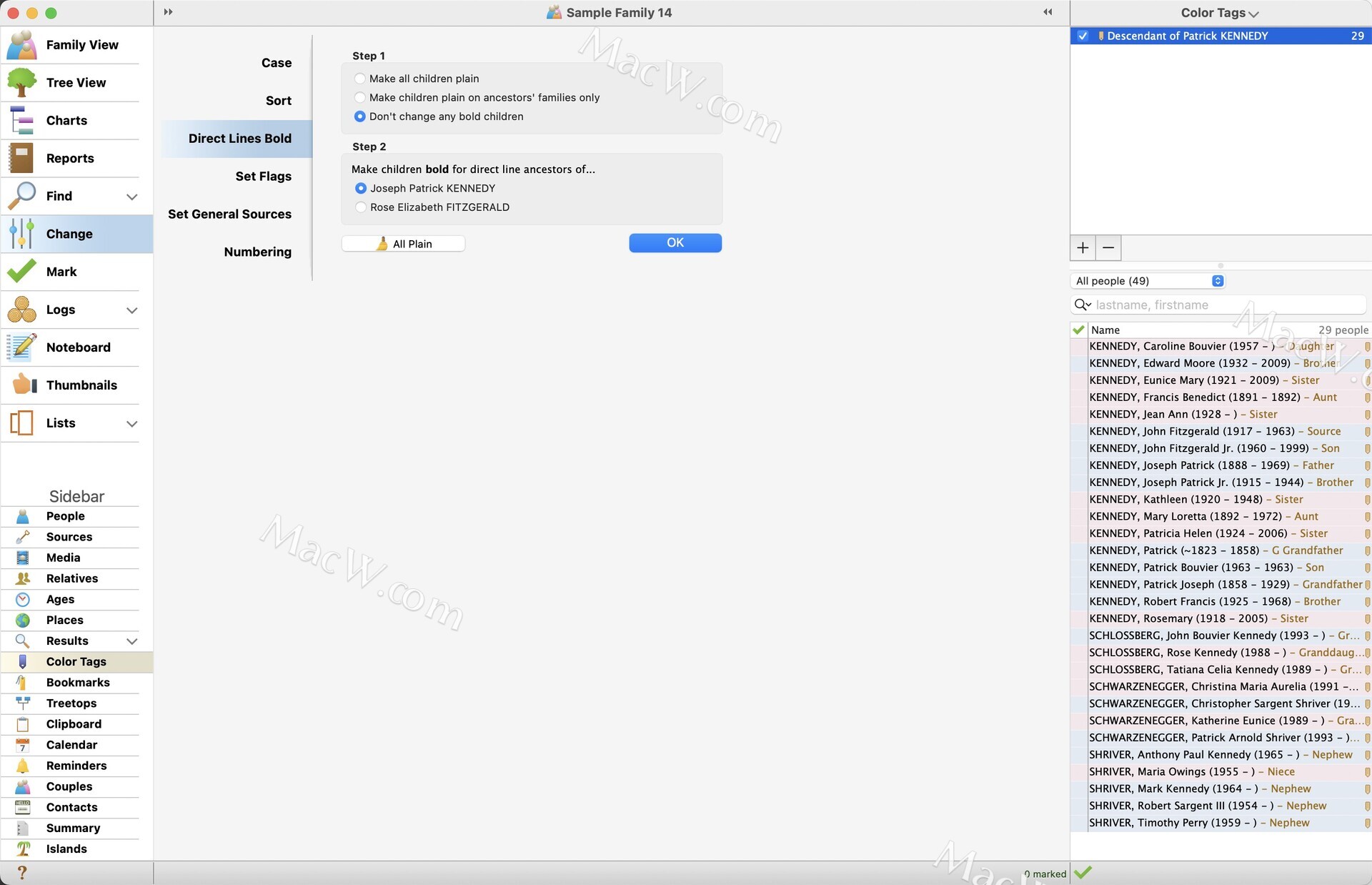Click the Change sliders icon
The image size is (1372, 885).
(x=22, y=234)
